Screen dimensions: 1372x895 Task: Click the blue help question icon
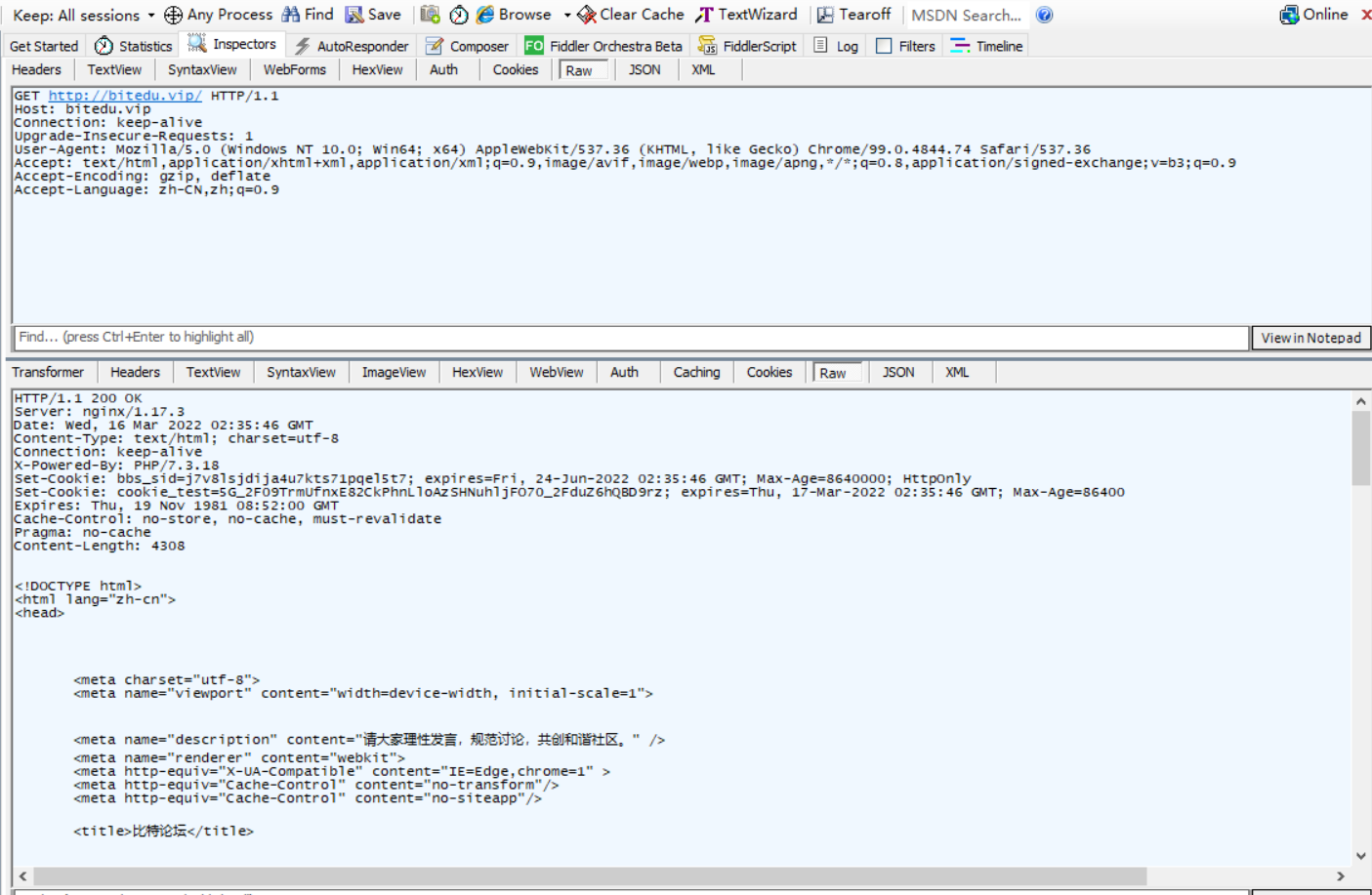click(1044, 15)
